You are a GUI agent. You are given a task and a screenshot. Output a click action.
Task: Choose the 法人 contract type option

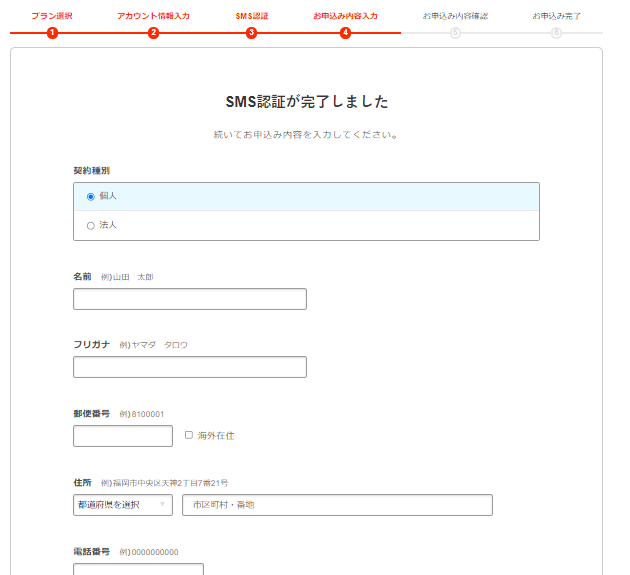point(91,226)
